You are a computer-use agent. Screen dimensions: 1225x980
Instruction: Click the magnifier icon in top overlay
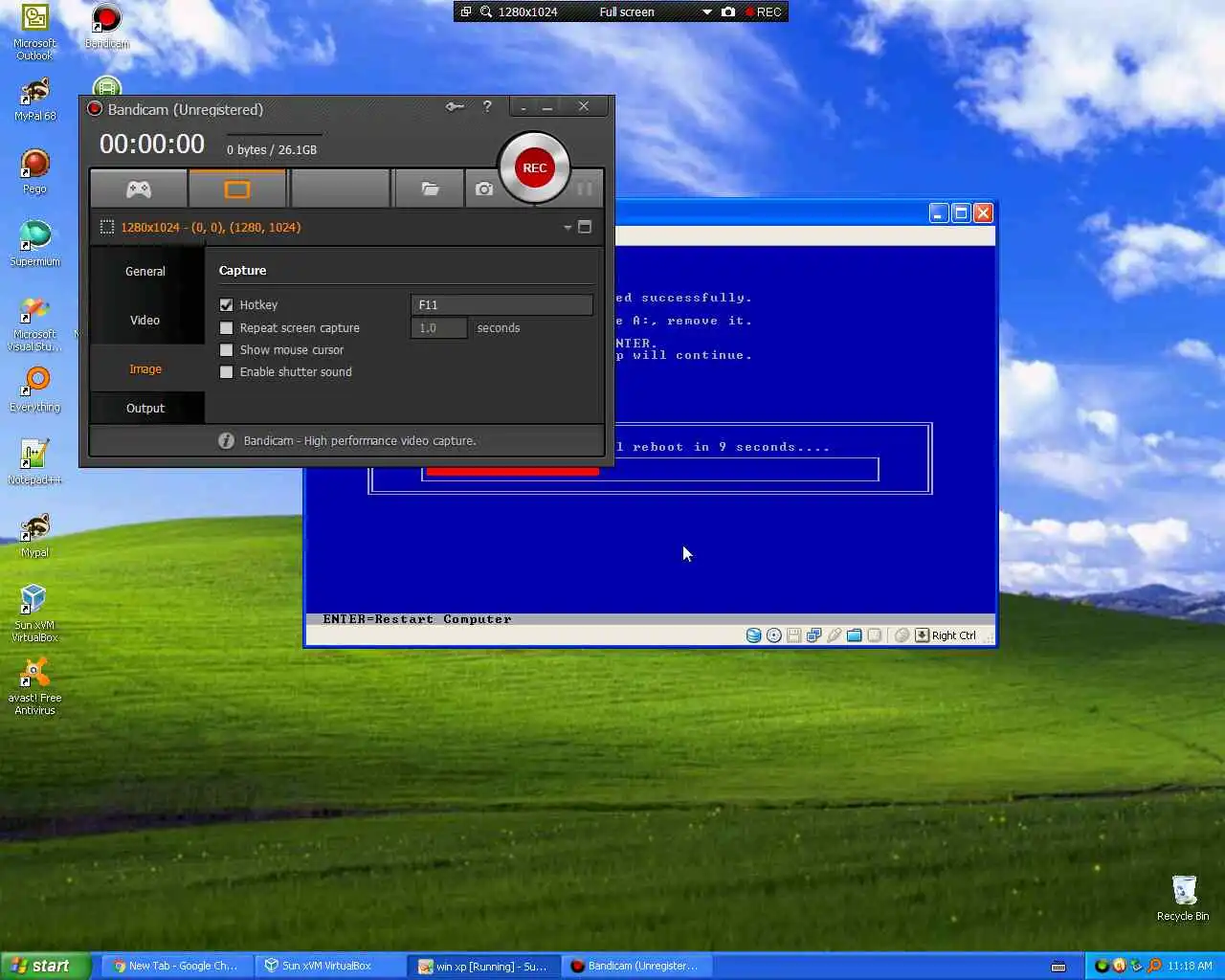point(486,12)
